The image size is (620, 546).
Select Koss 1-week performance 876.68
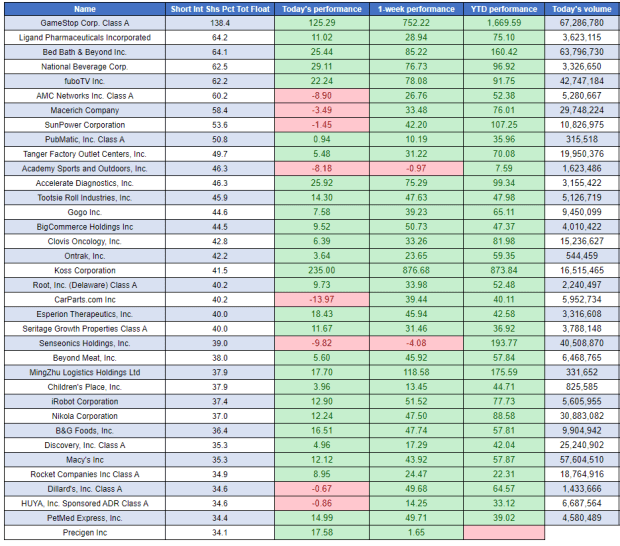coord(416,271)
